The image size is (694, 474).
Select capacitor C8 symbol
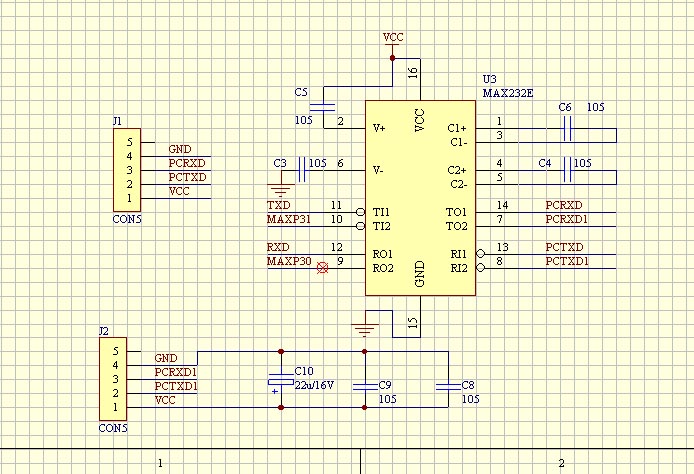(x=448, y=387)
